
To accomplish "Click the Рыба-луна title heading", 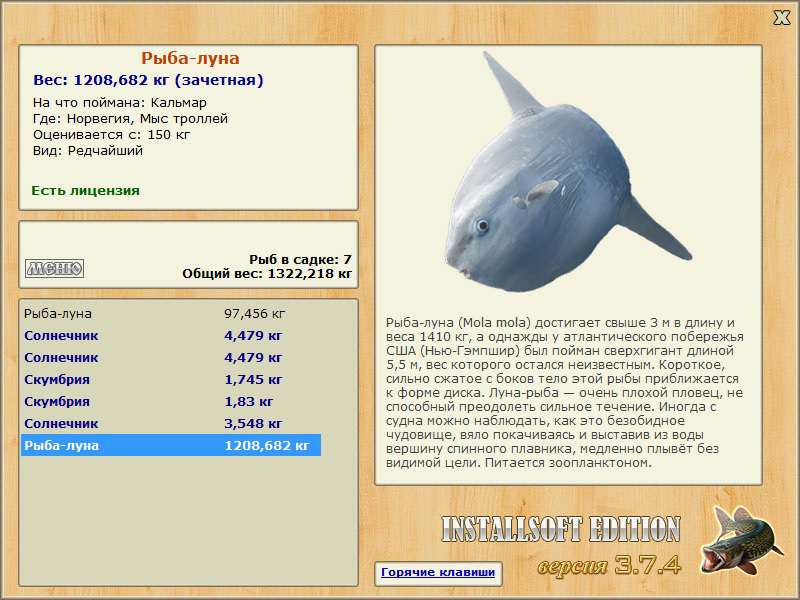I will click(190, 58).
